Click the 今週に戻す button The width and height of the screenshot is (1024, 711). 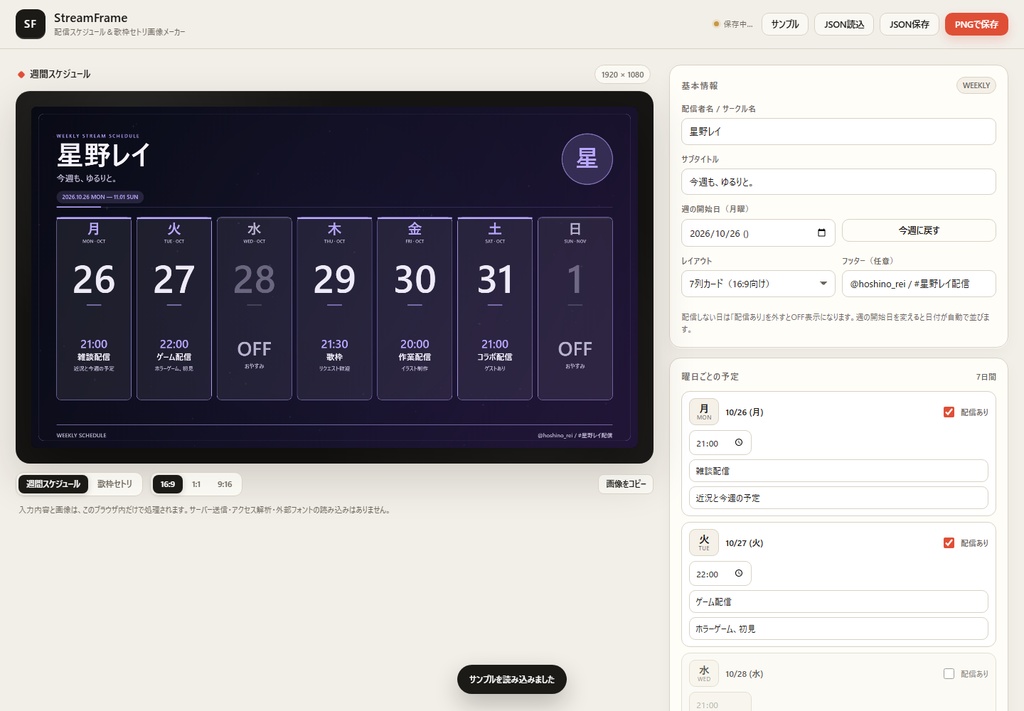[919, 230]
